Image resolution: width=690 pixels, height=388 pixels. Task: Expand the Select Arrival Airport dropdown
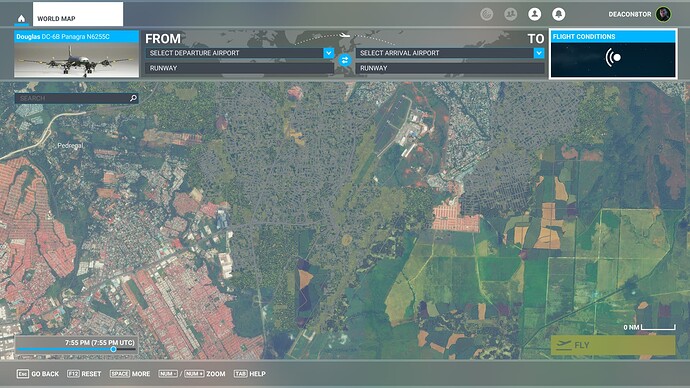tap(539, 53)
